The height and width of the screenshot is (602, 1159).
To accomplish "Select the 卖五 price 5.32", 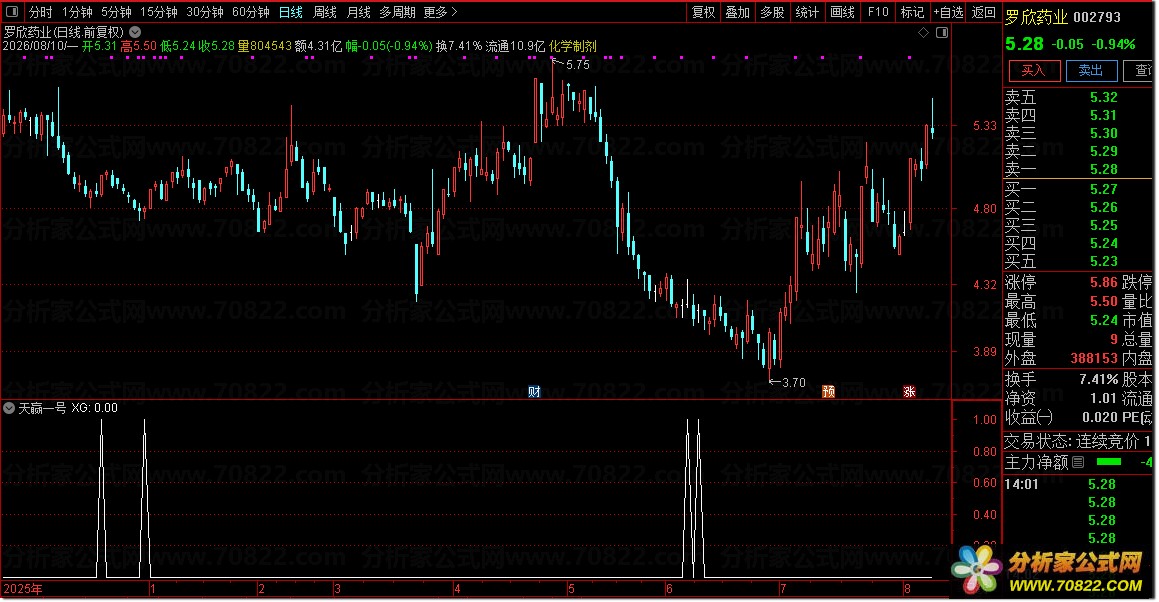I will [1104, 98].
